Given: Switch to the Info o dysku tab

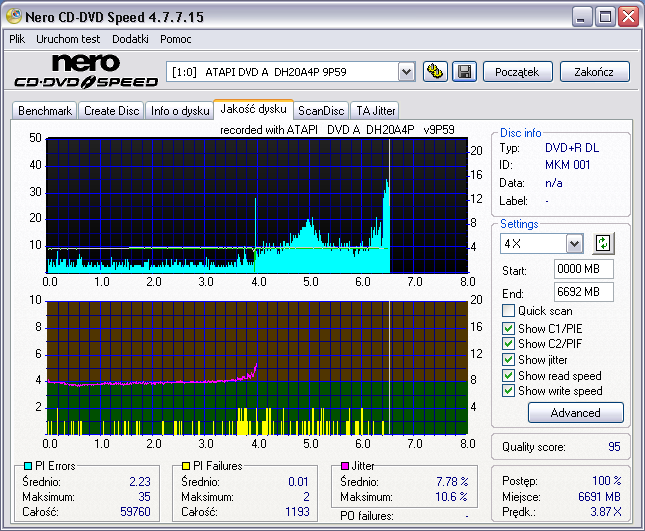Looking at the screenshot, I should click(180, 111).
